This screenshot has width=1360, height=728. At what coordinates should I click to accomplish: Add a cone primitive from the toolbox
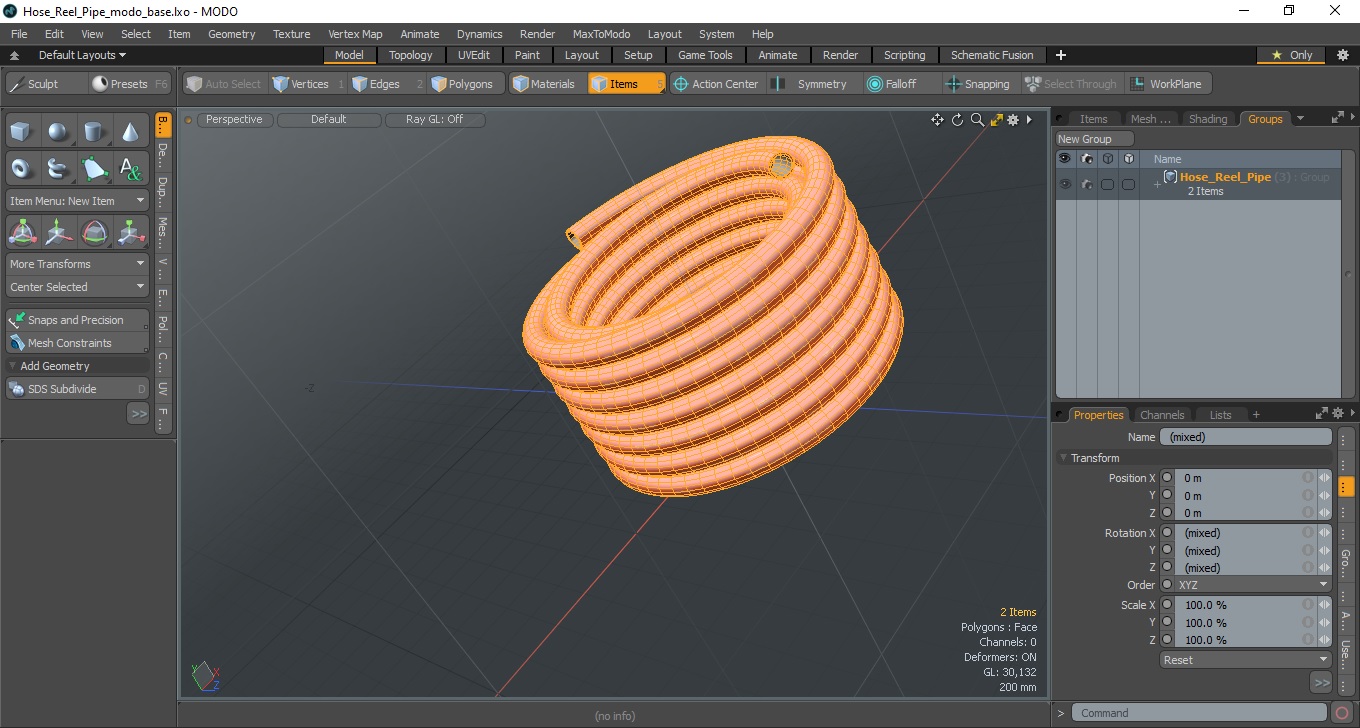point(131,131)
